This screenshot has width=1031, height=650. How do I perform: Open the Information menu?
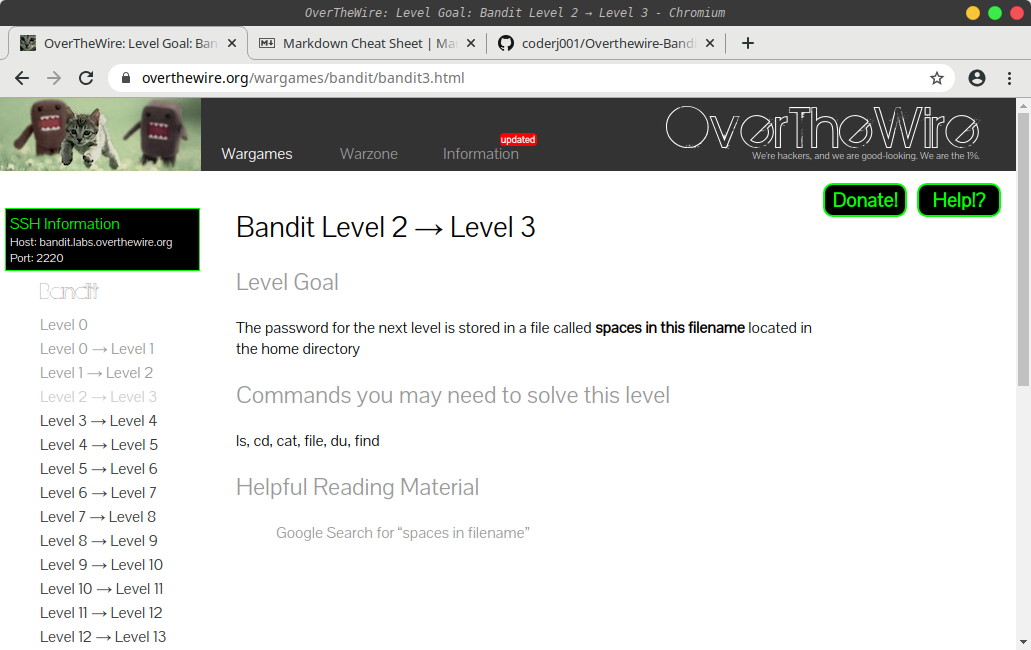pyautogui.click(x=480, y=154)
